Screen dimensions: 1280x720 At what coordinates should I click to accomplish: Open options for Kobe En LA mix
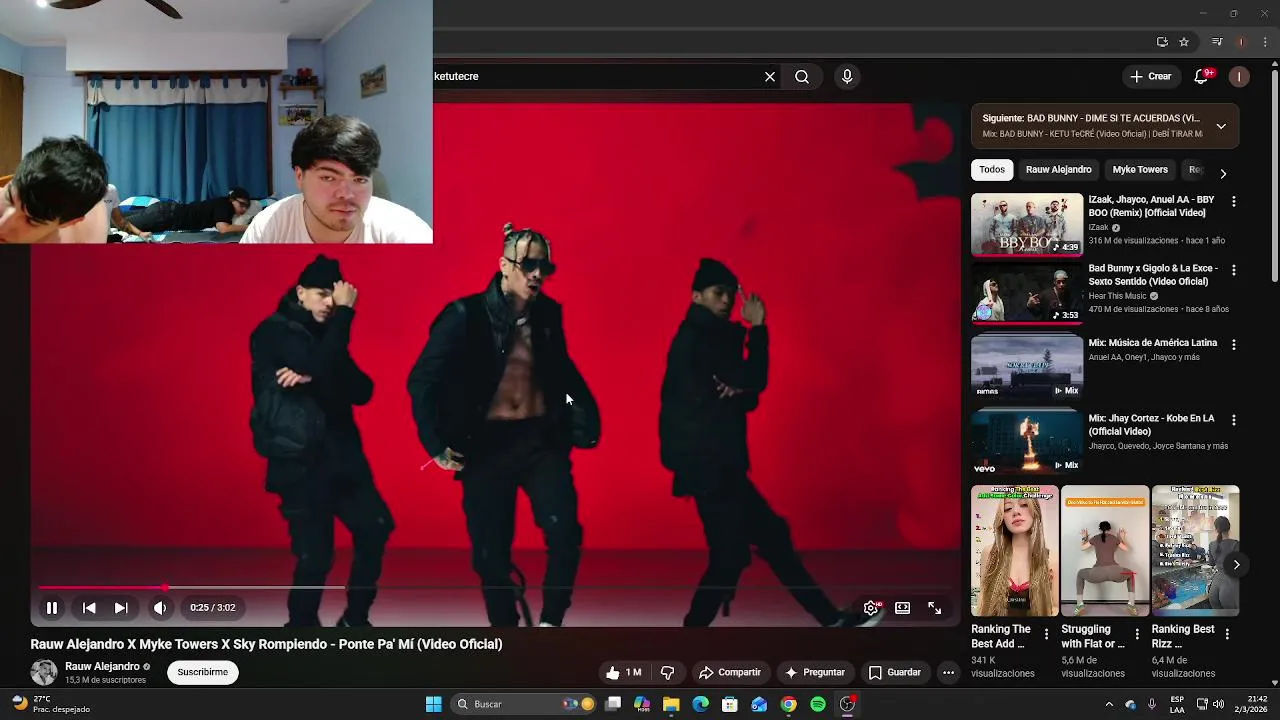1233,420
